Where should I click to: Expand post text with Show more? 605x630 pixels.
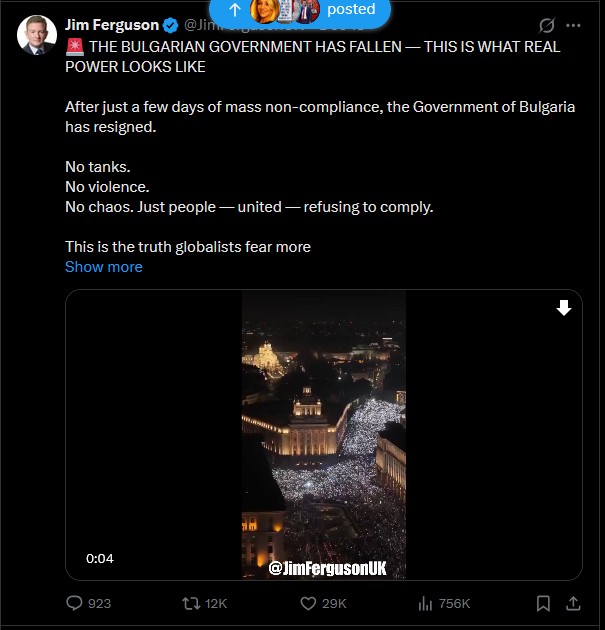[x=104, y=267]
